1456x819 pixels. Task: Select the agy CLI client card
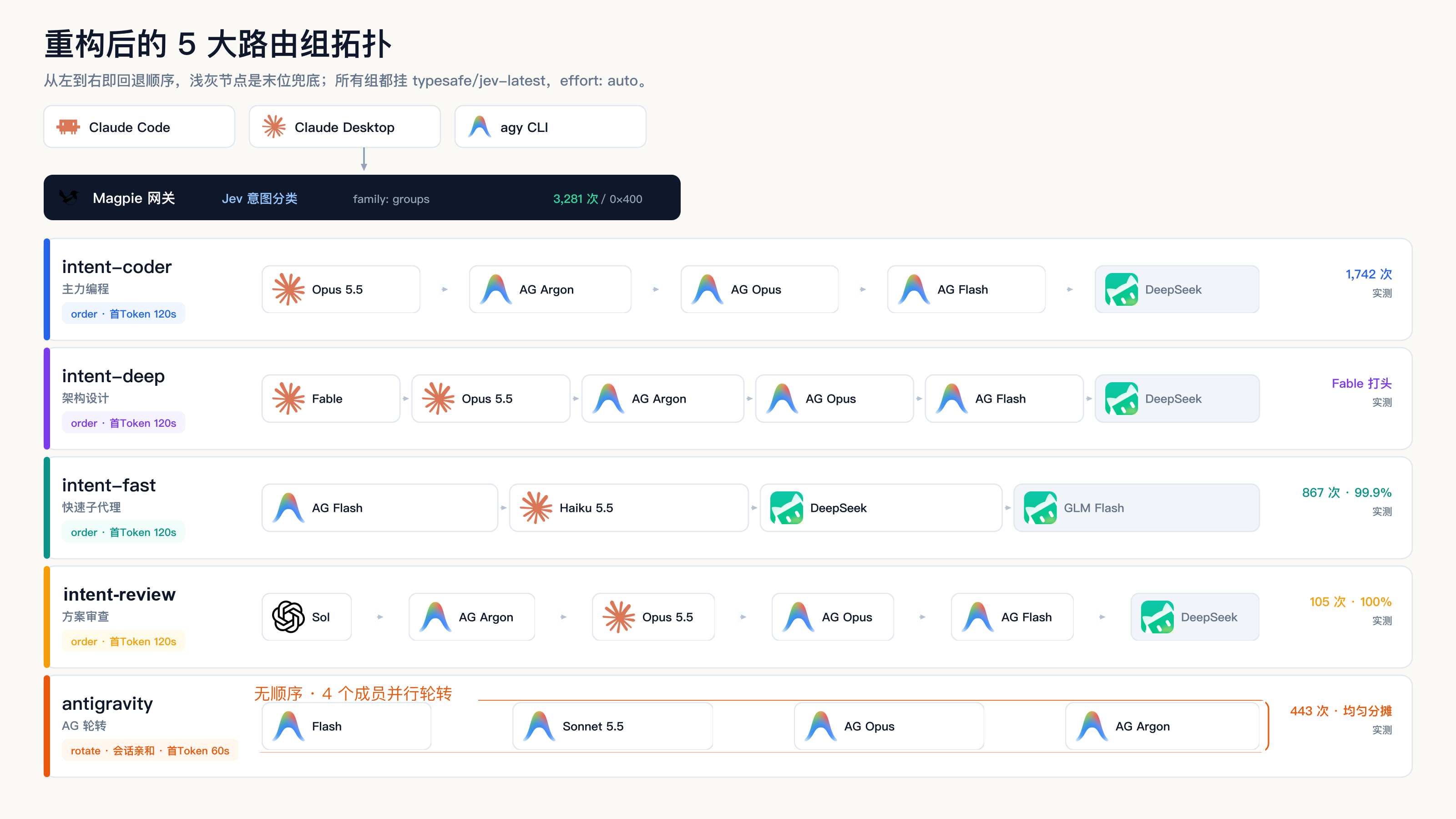pos(551,126)
